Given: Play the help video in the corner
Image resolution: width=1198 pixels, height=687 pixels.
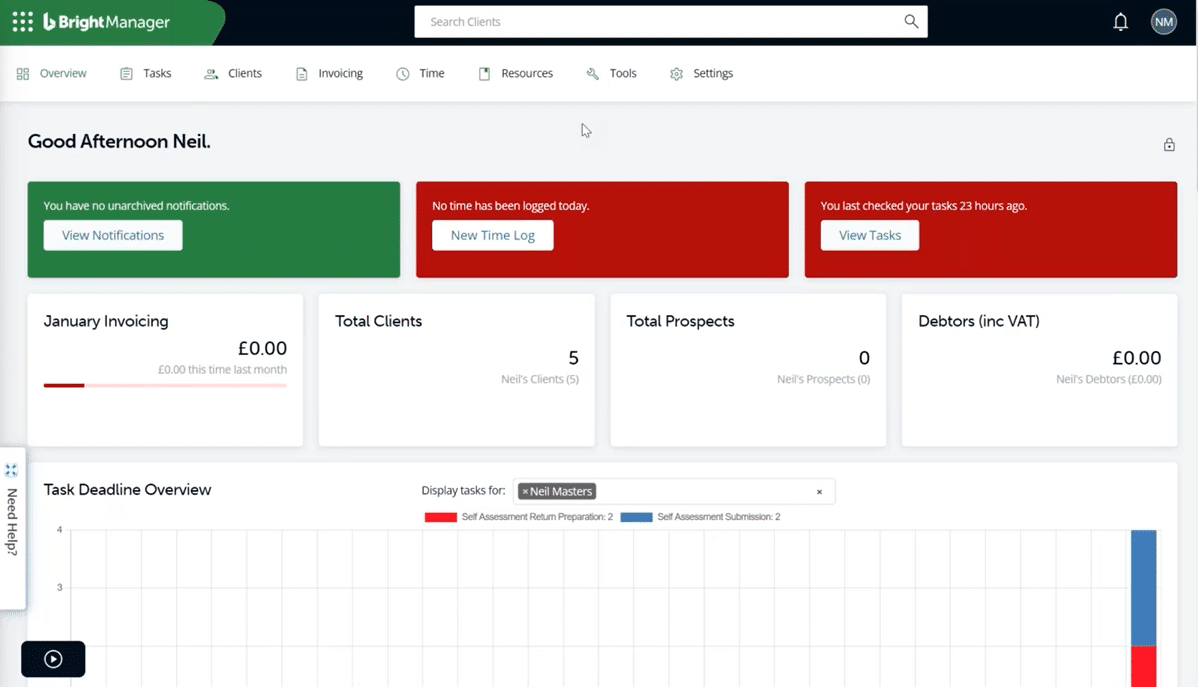Looking at the screenshot, I should (x=52, y=658).
